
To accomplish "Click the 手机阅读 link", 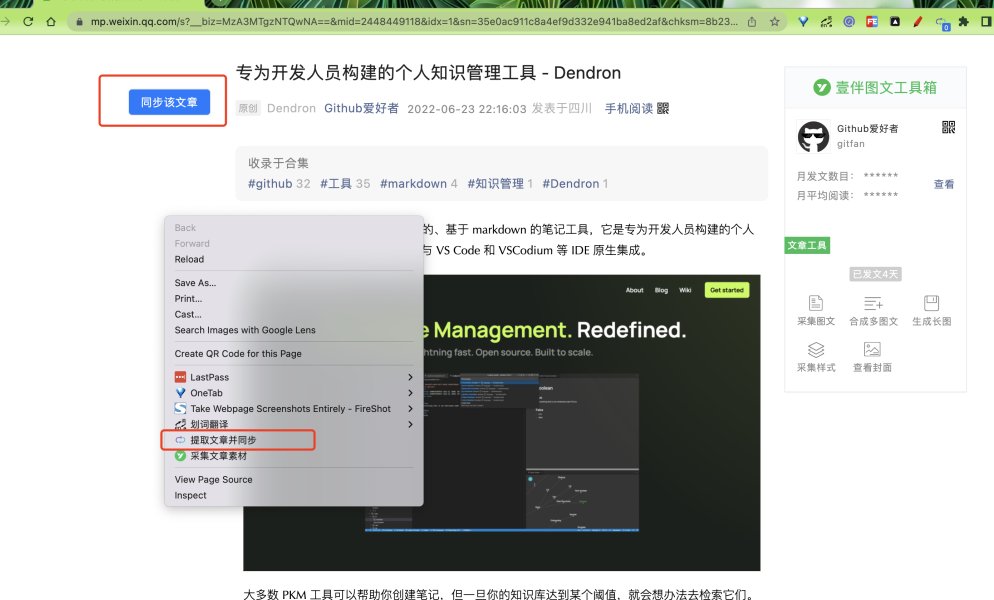I will [629, 108].
